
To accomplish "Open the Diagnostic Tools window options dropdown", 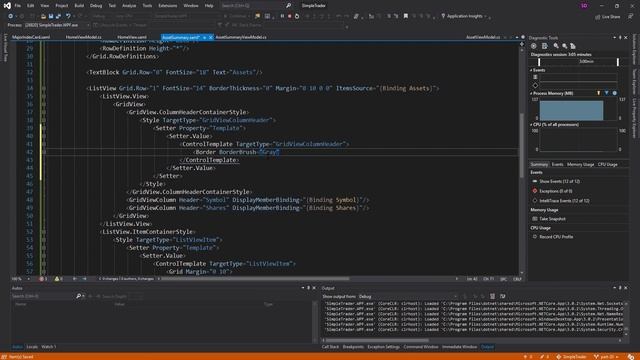I will point(615,38).
